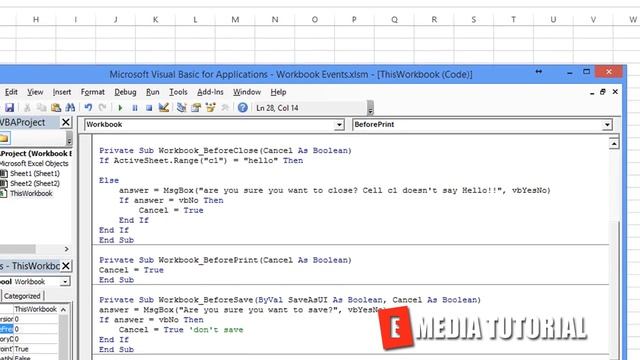Image resolution: width=640 pixels, height=360 pixels.
Task: Open Find with the binoculars icon
Action: click(70, 108)
